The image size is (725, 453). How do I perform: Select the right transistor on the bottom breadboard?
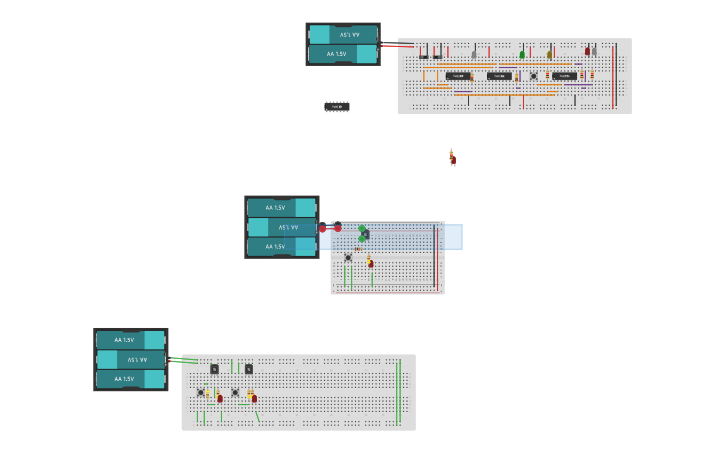pos(249,369)
